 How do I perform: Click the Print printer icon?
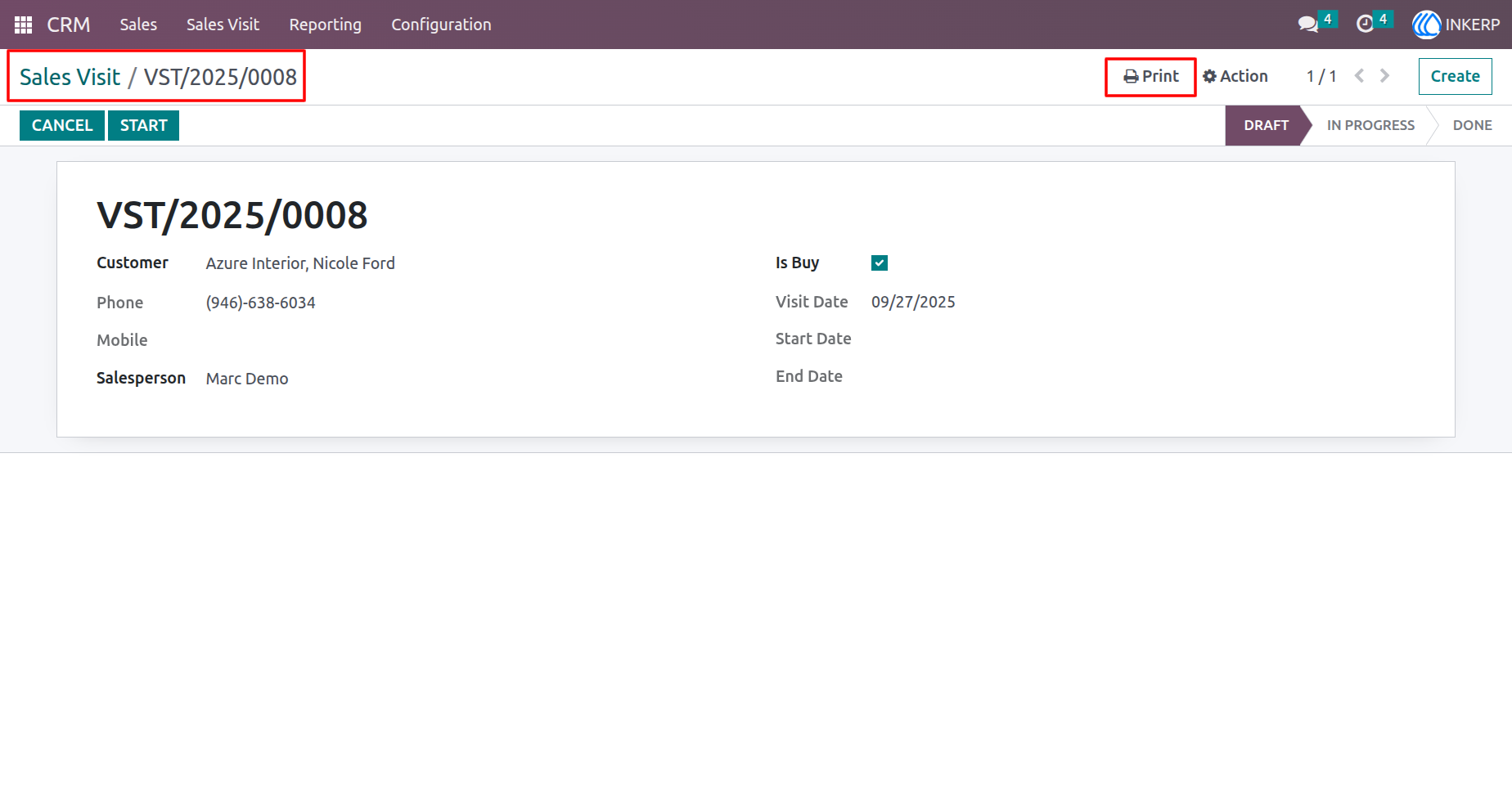pos(1131,77)
